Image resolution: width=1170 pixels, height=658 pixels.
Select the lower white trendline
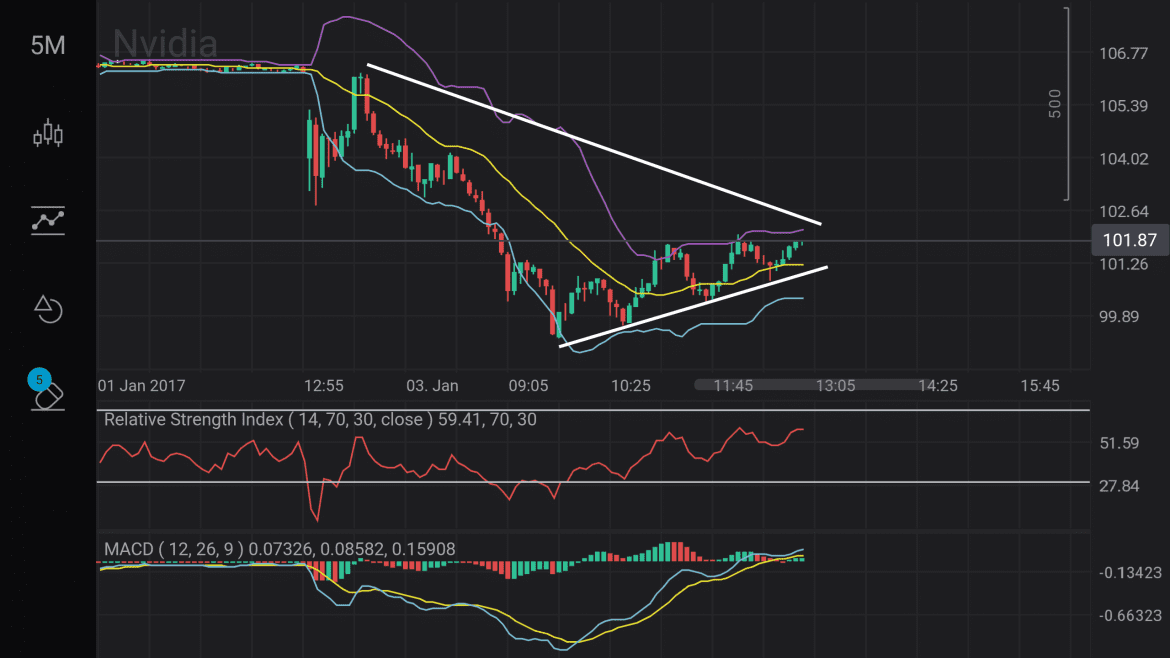[693, 307]
